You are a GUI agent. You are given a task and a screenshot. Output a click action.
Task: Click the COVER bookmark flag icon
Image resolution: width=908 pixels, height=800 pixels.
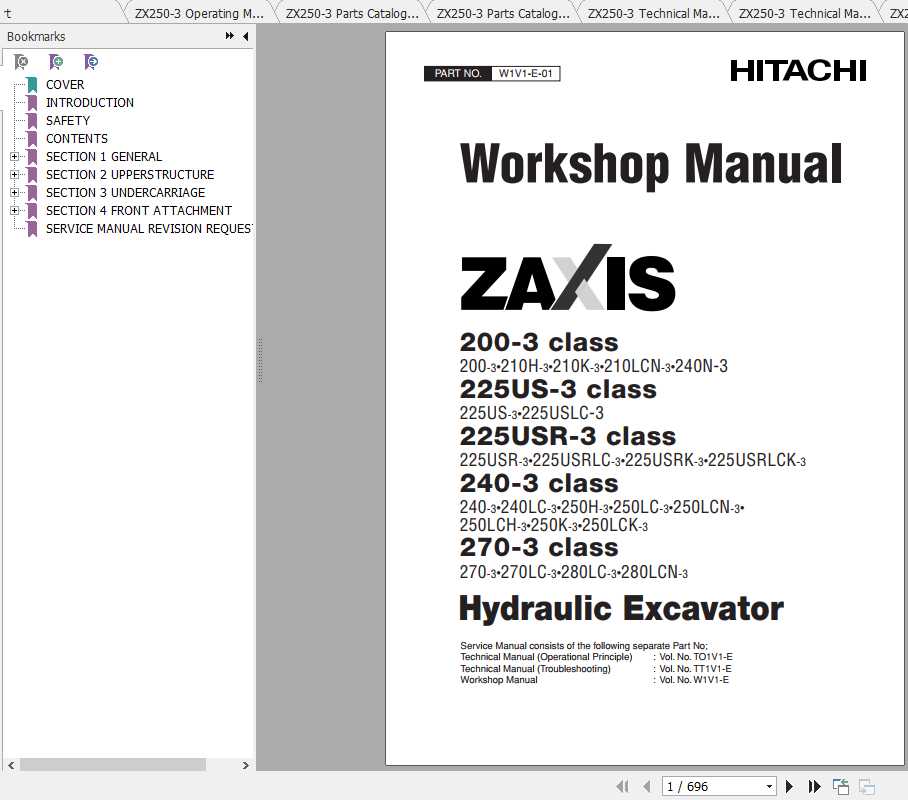31,84
